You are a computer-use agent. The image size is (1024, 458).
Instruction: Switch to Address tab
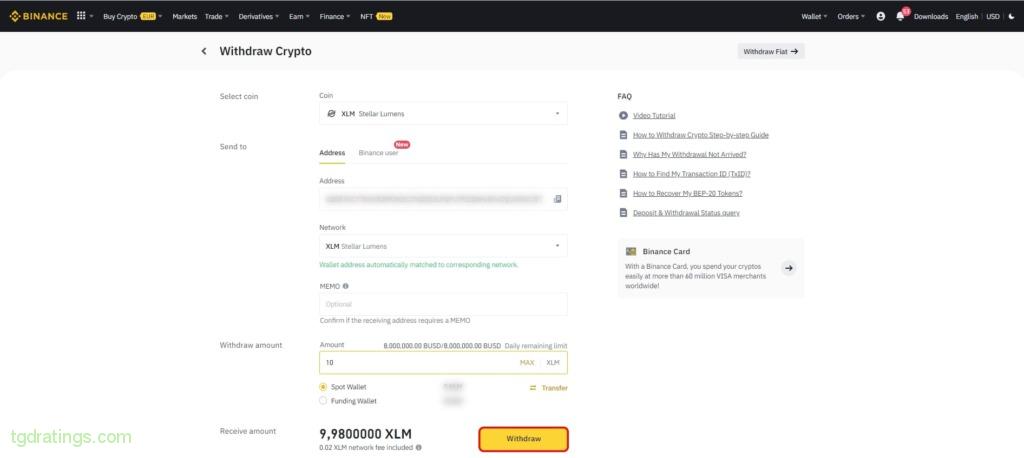click(332, 153)
